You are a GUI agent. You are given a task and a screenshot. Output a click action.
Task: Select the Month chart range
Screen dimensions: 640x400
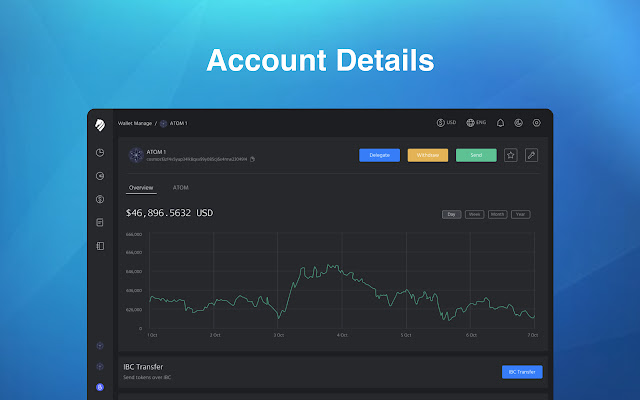point(498,214)
